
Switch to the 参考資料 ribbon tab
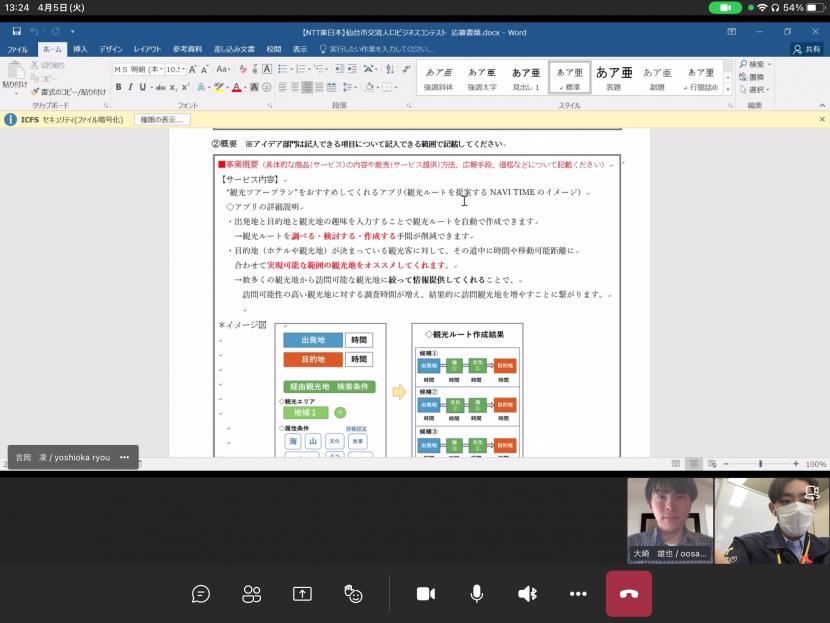187,49
